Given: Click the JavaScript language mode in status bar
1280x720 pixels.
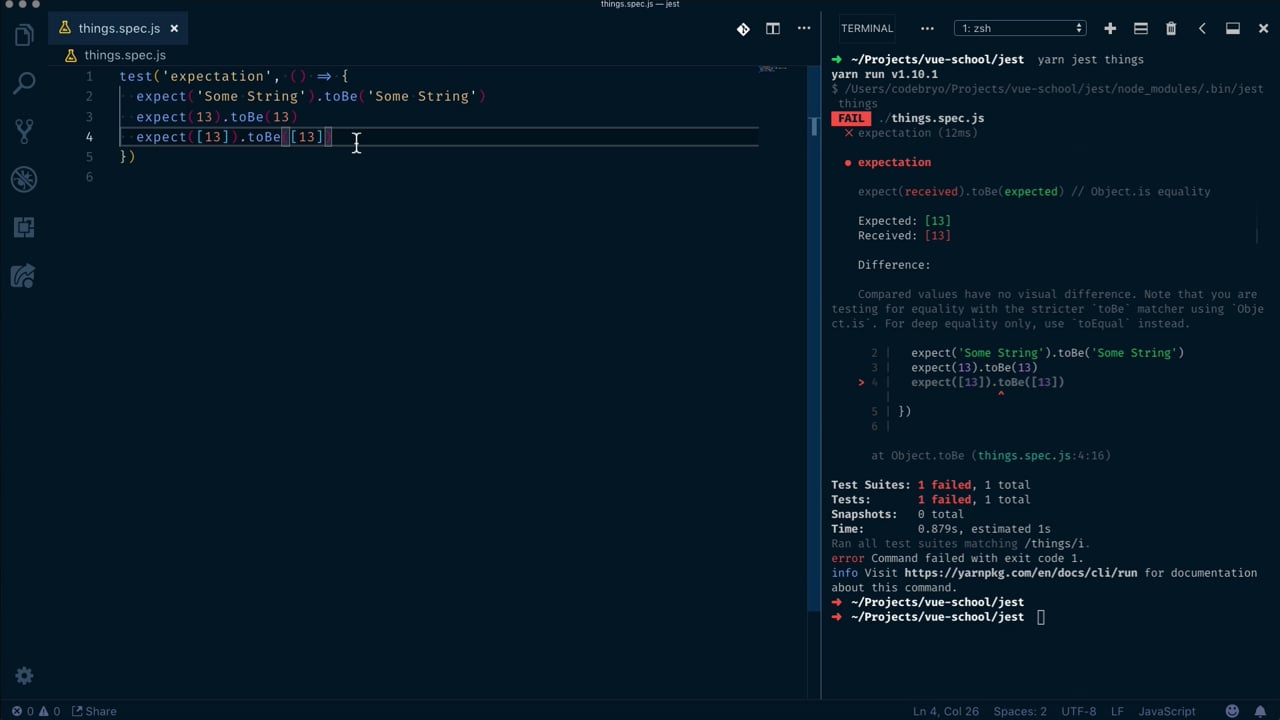Looking at the screenshot, I should tap(1167, 711).
